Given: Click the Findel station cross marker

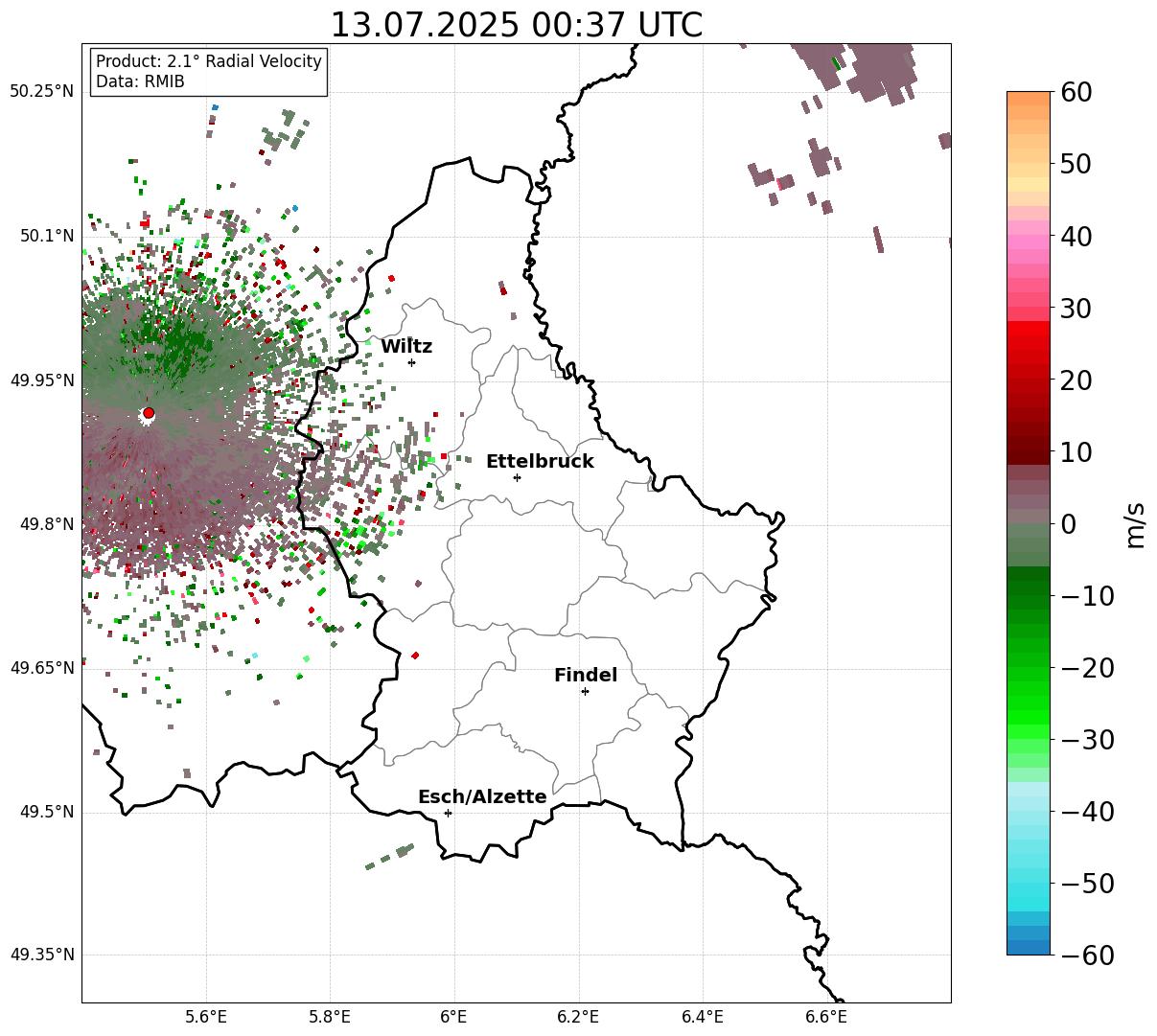Looking at the screenshot, I should click(x=585, y=691).
